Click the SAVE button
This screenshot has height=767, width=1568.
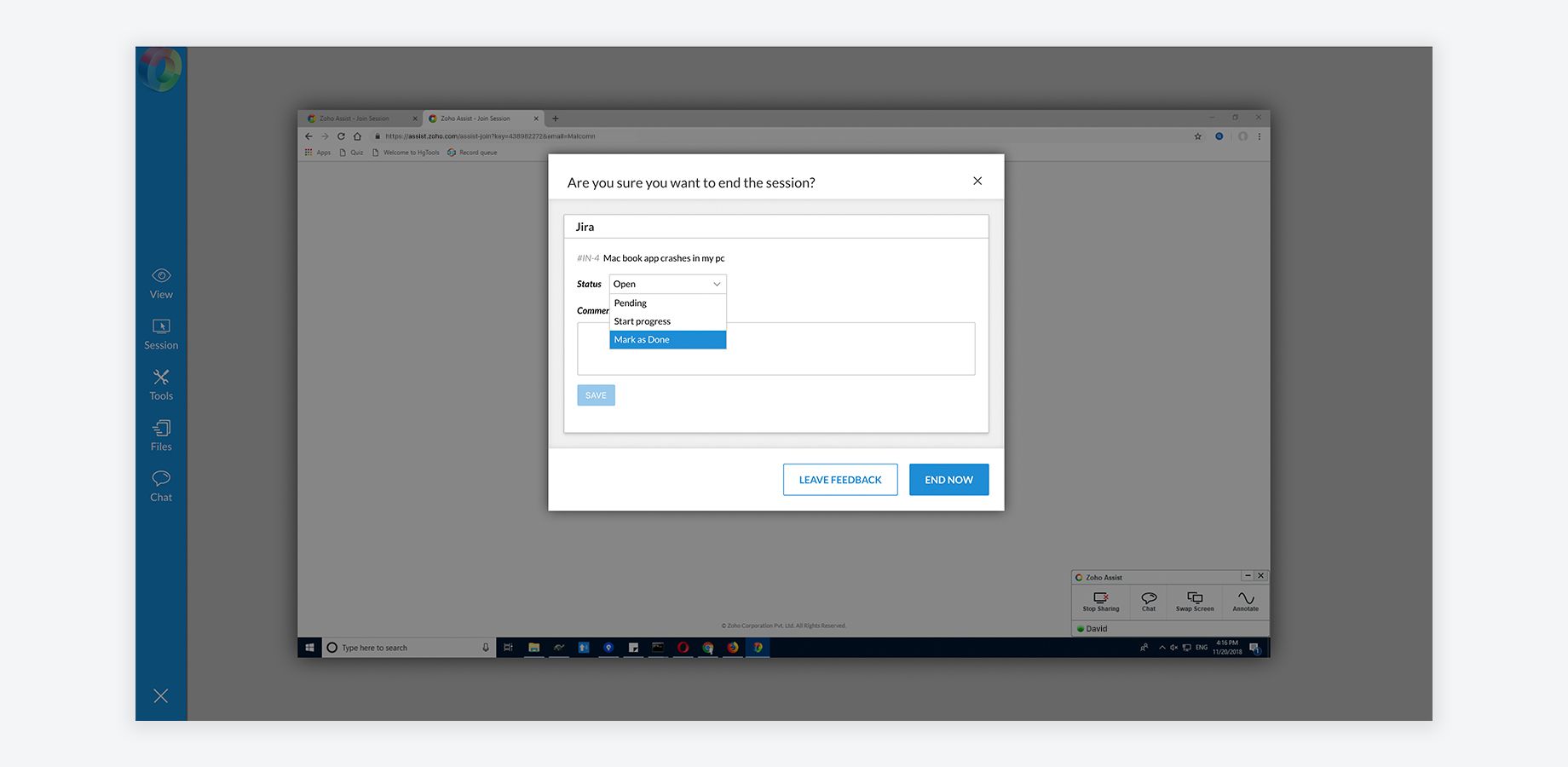click(596, 395)
